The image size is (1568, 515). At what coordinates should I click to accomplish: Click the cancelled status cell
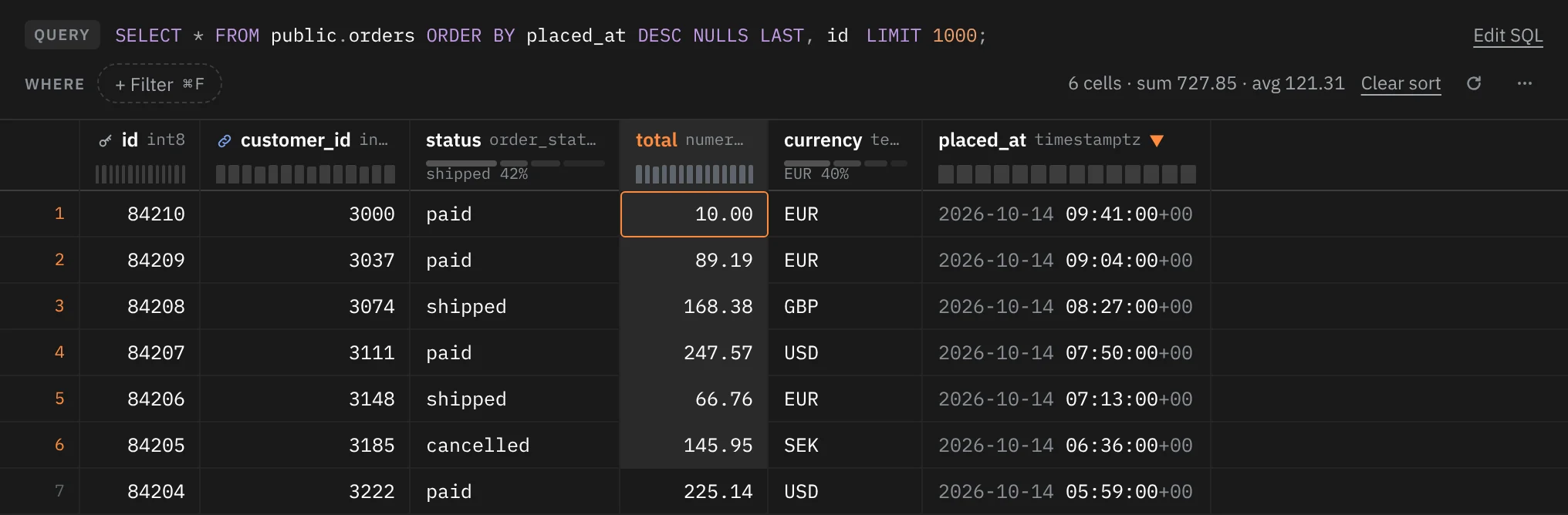[x=515, y=445]
